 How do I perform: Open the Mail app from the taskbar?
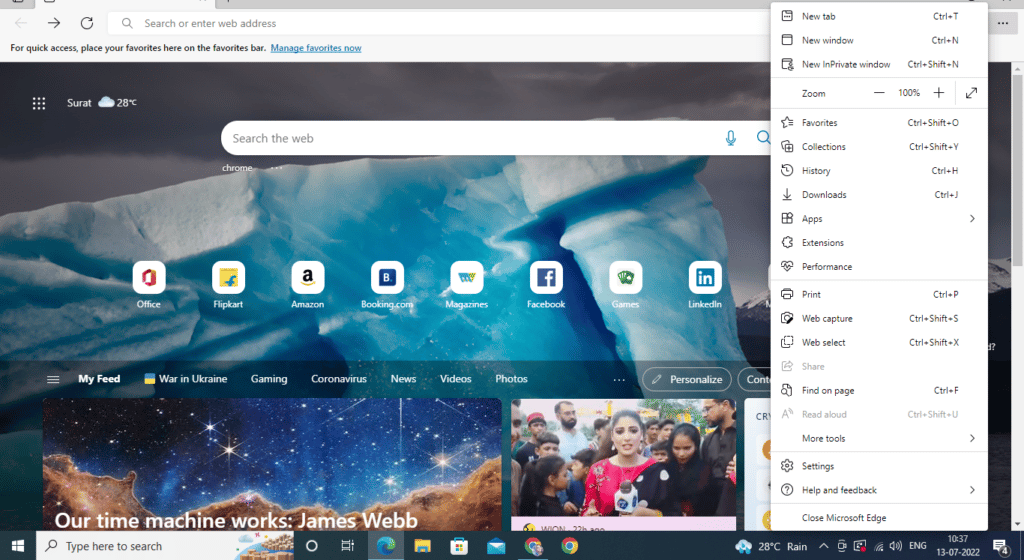(x=496, y=546)
